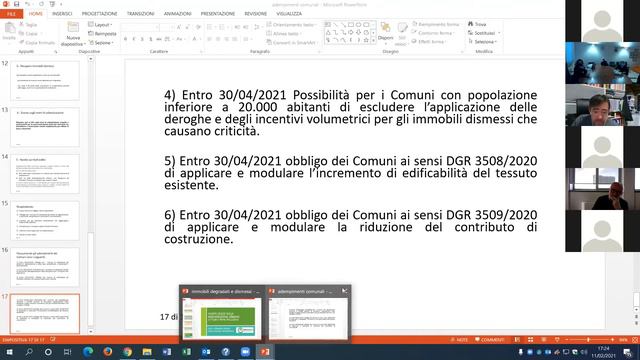Select slide 12 thumbnail
The width and height of the screenshot is (640, 360).
pyautogui.click(x=45, y=80)
